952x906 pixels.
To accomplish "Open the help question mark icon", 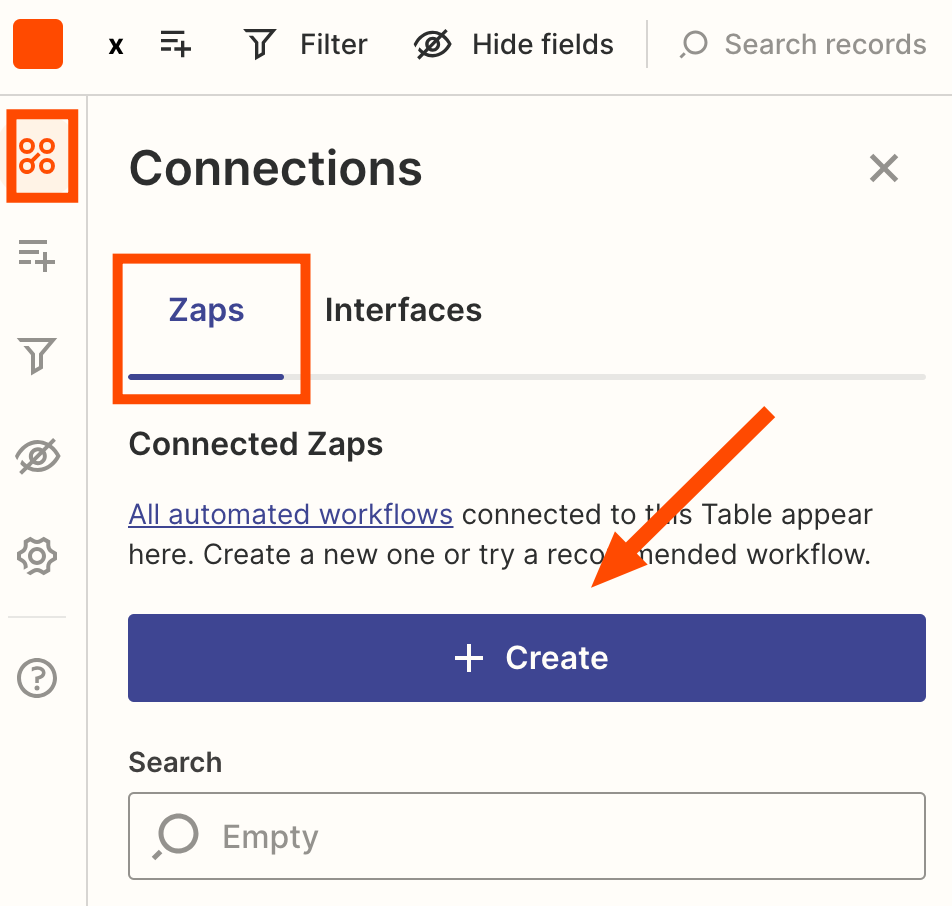I will 37,678.
